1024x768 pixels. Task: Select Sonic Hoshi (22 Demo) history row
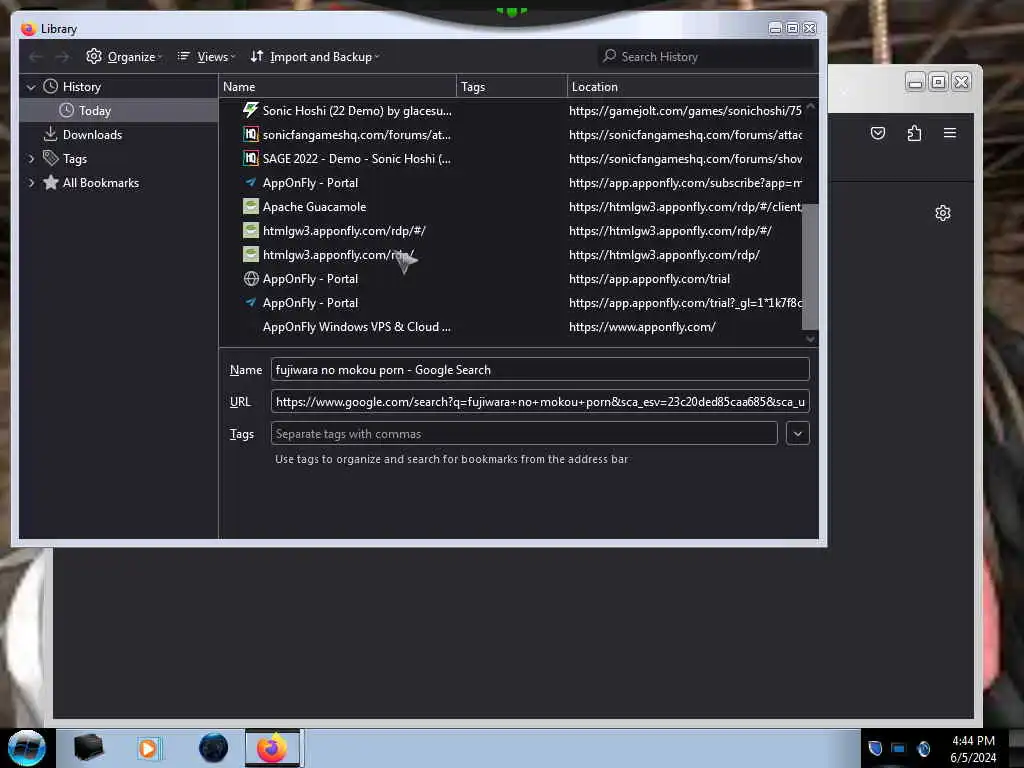coord(511,111)
